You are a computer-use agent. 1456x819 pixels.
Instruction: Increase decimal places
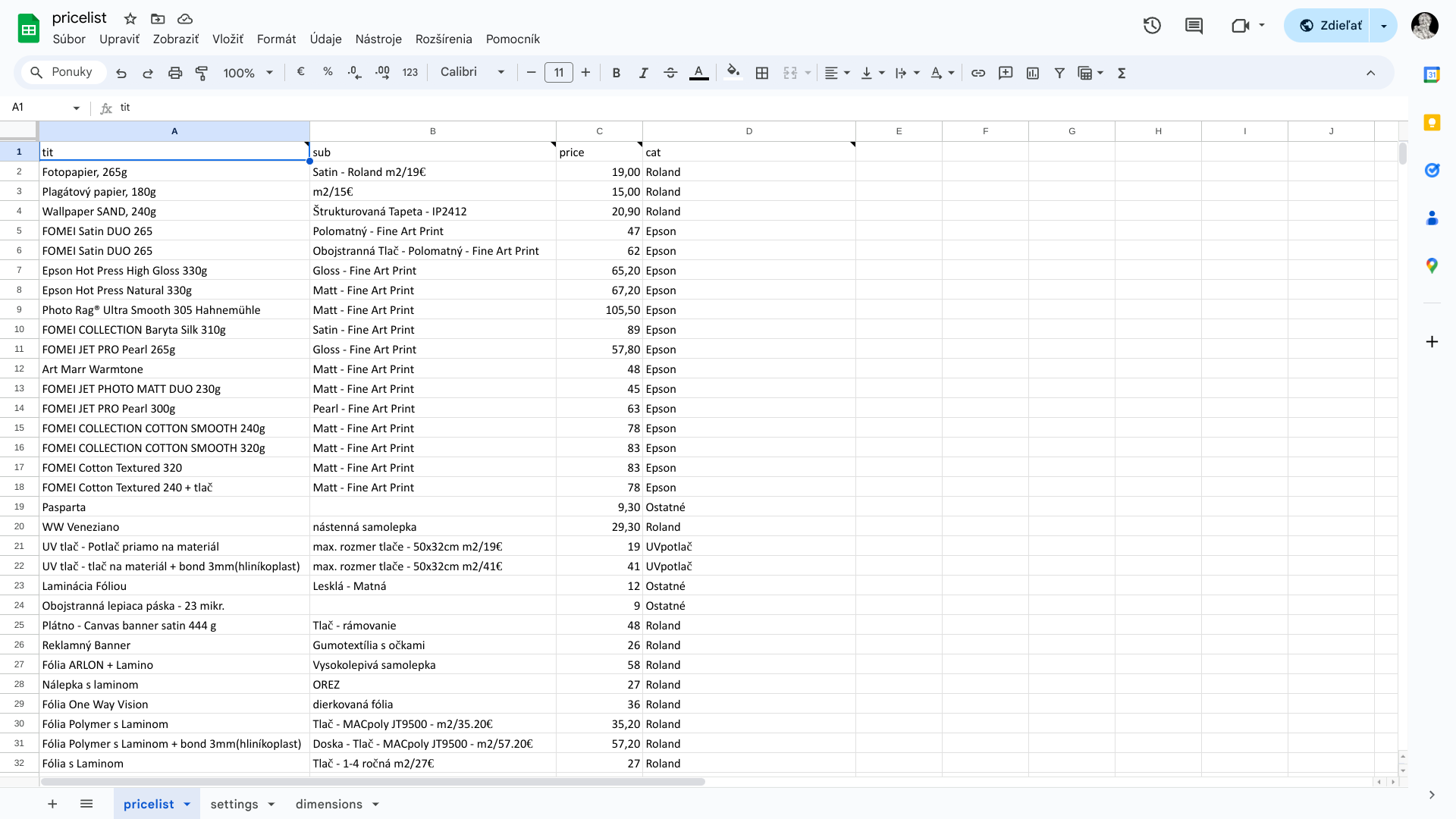coord(382,73)
